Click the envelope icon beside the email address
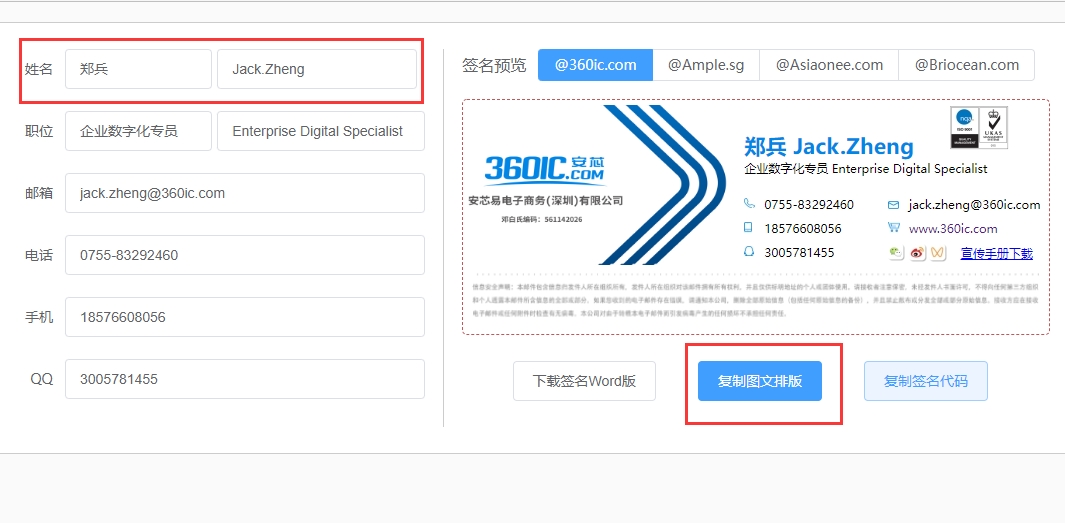 click(893, 204)
